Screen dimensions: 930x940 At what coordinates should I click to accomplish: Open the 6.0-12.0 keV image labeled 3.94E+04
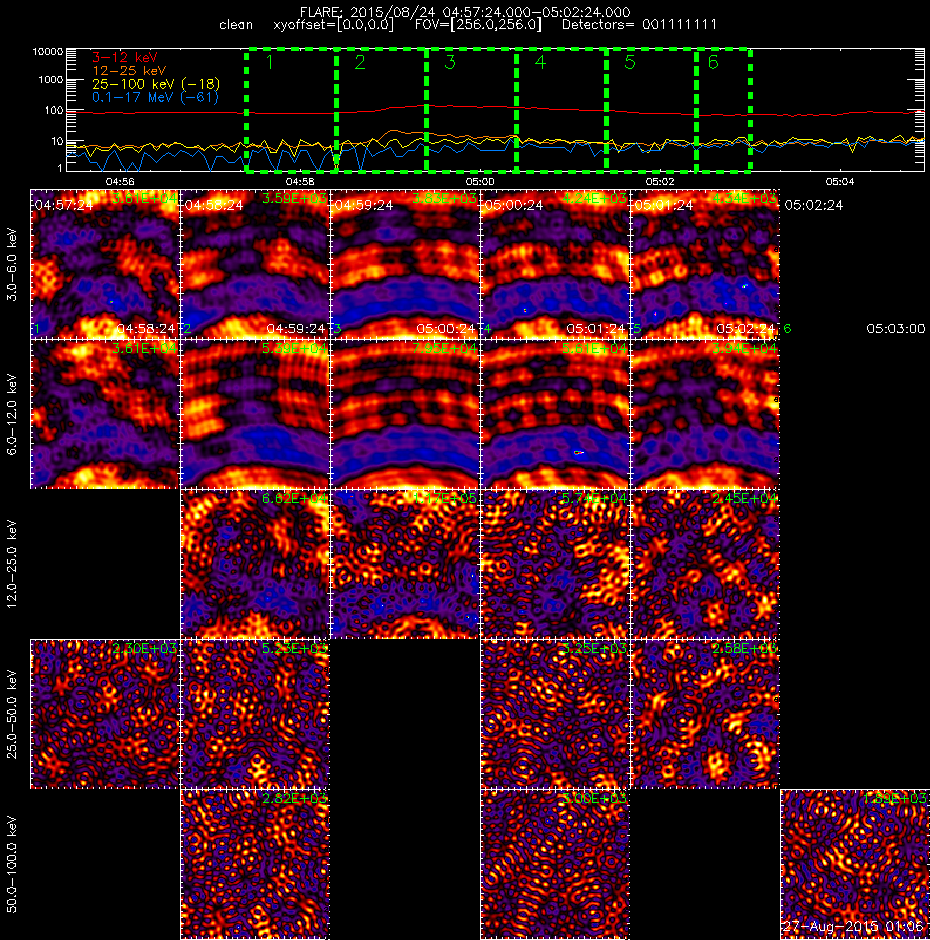tap(705, 414)
